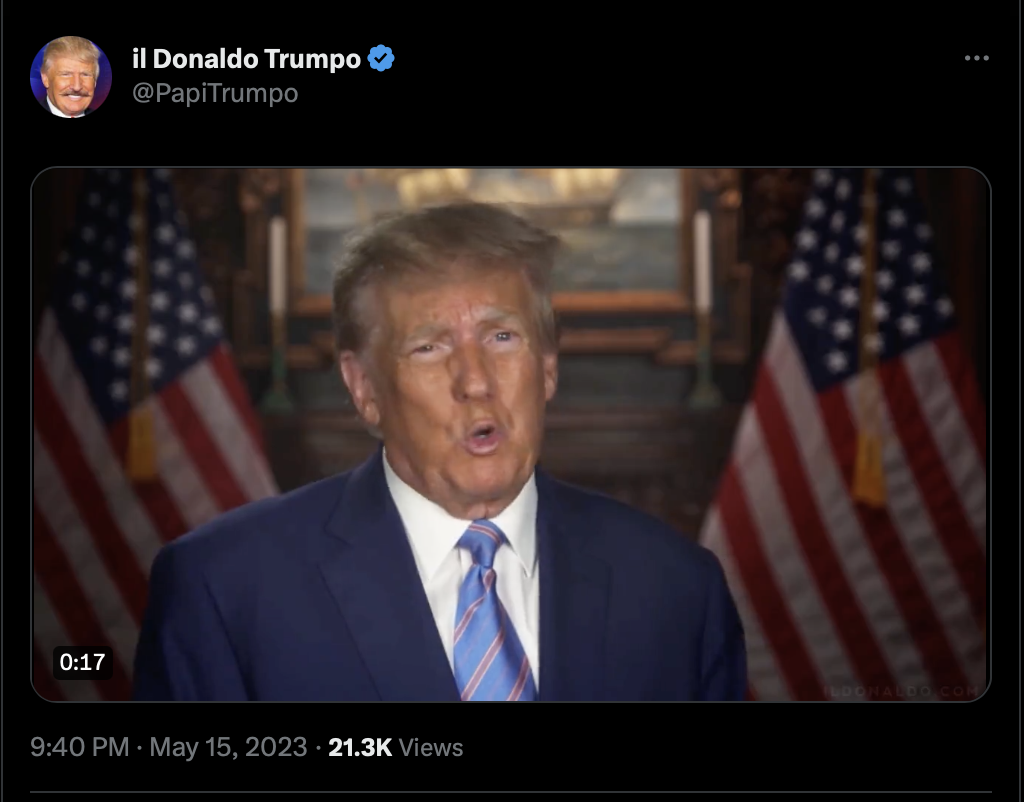Open the 9:40 PM timestamp link
The width and height of the screenshot is (1024, 802).
80,747
